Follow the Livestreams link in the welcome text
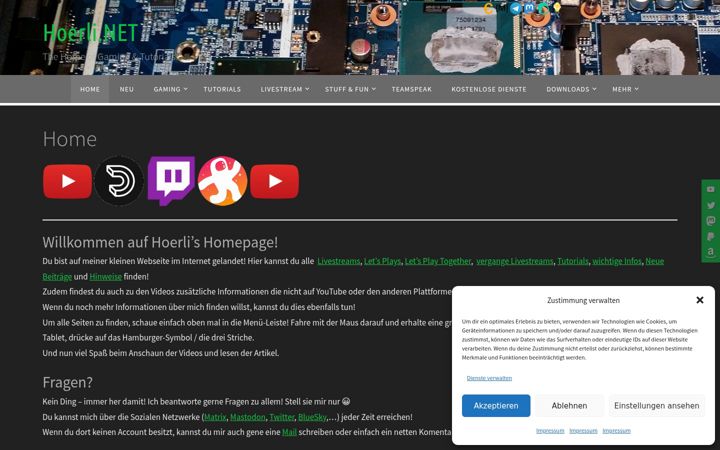 (339, 261)
